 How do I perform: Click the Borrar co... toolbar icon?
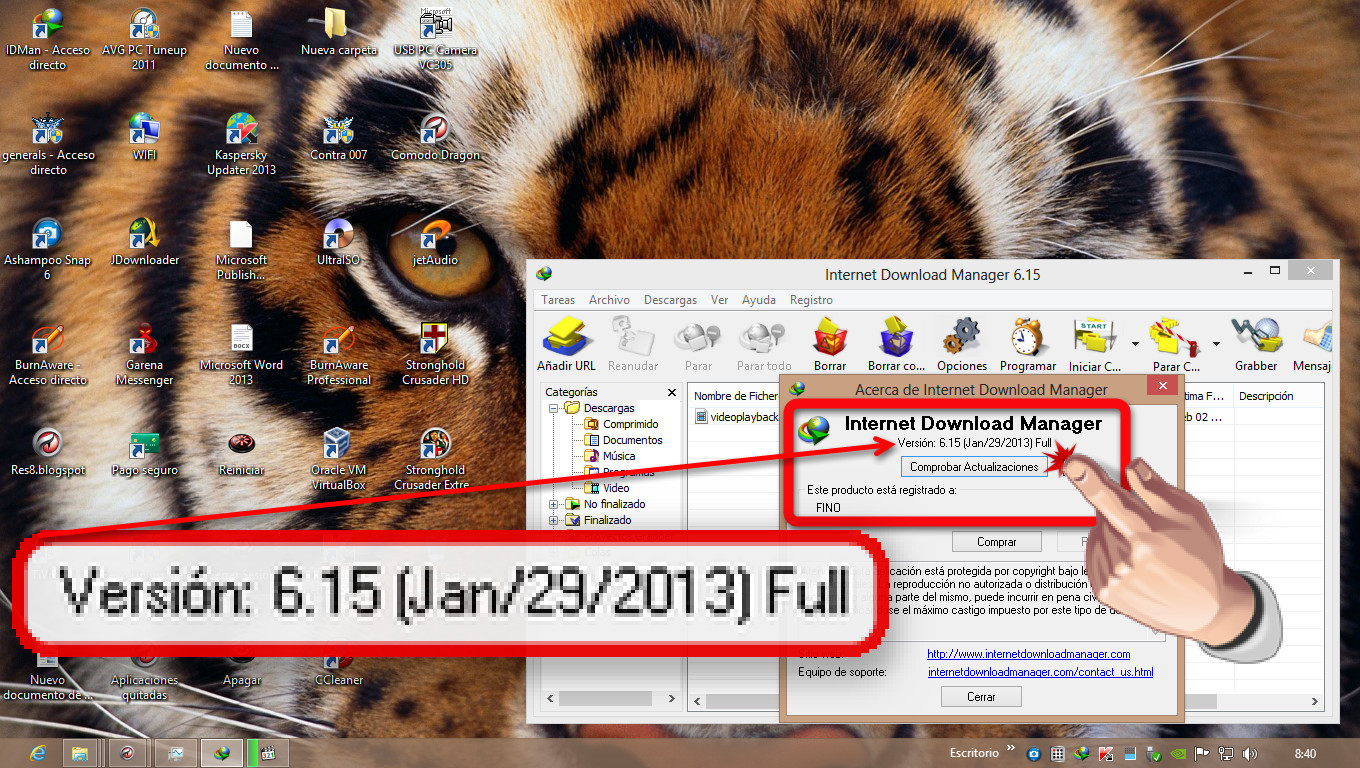click(896, 345)
